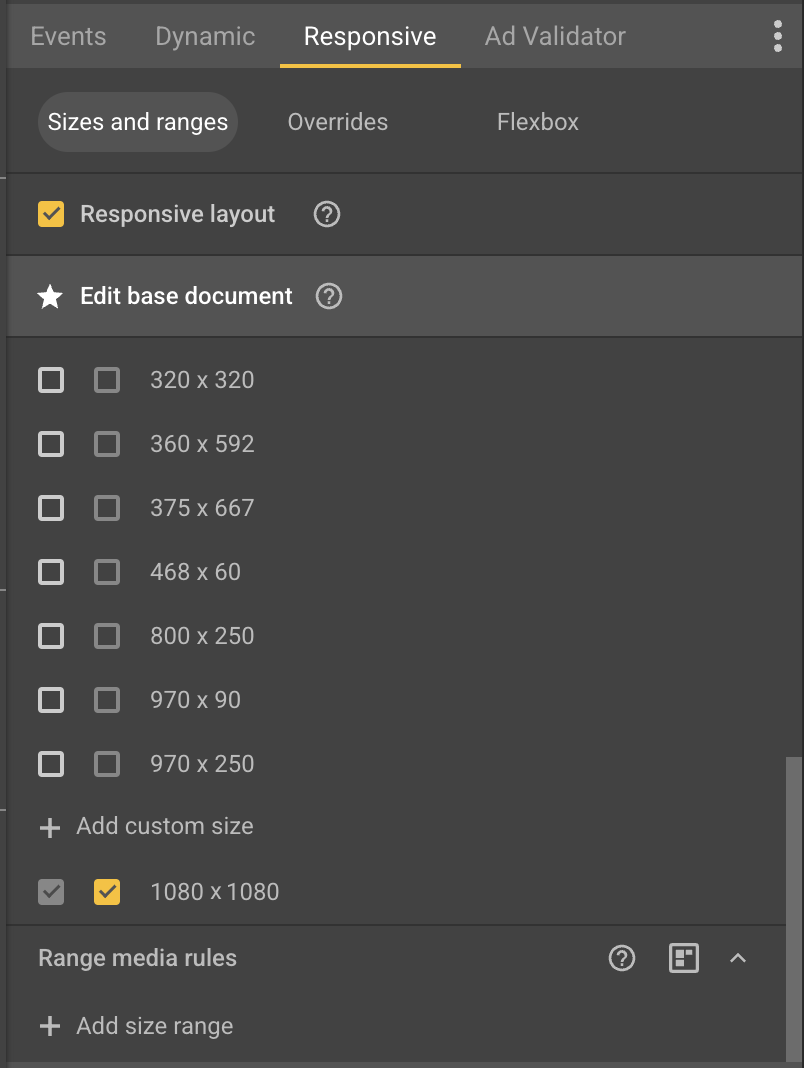Uncheck the yellow 1080 x 1080 checkbox
804x1068 pixels.
click(107, 892)
